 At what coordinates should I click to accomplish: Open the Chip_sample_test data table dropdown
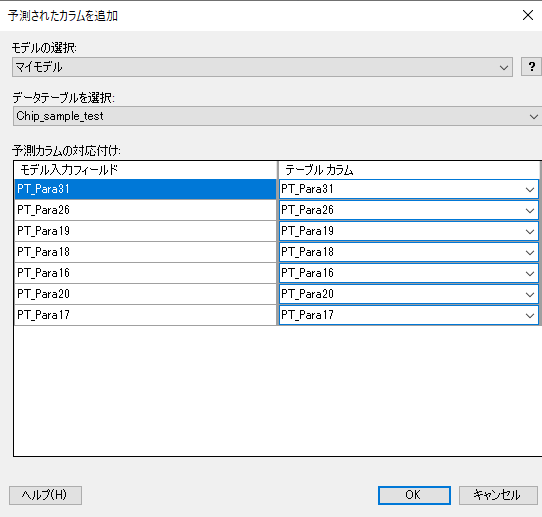(277, 116)
